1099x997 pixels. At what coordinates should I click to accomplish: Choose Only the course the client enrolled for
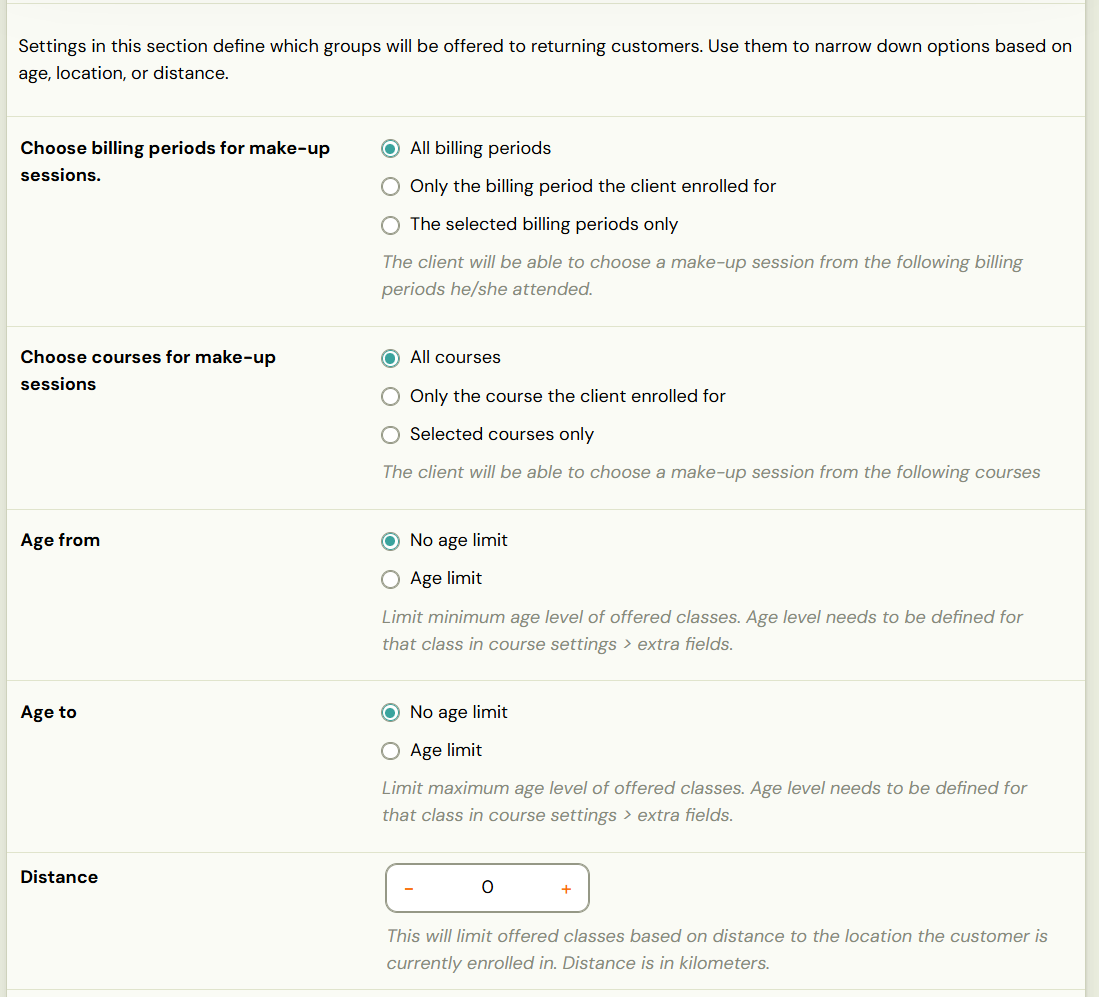390,397
